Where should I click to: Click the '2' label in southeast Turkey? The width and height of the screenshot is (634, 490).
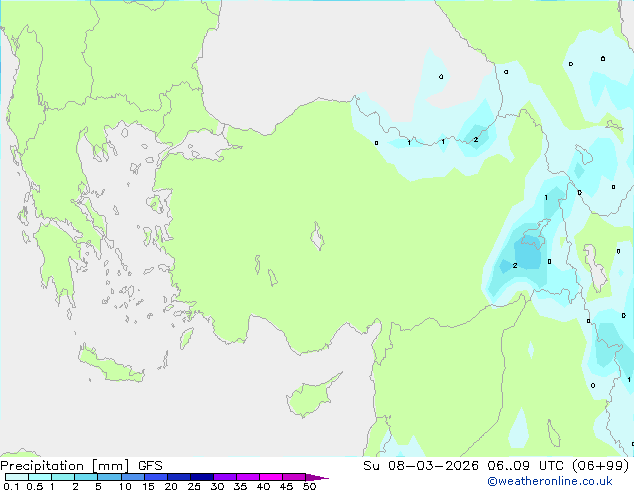click(x=515, y=266)
